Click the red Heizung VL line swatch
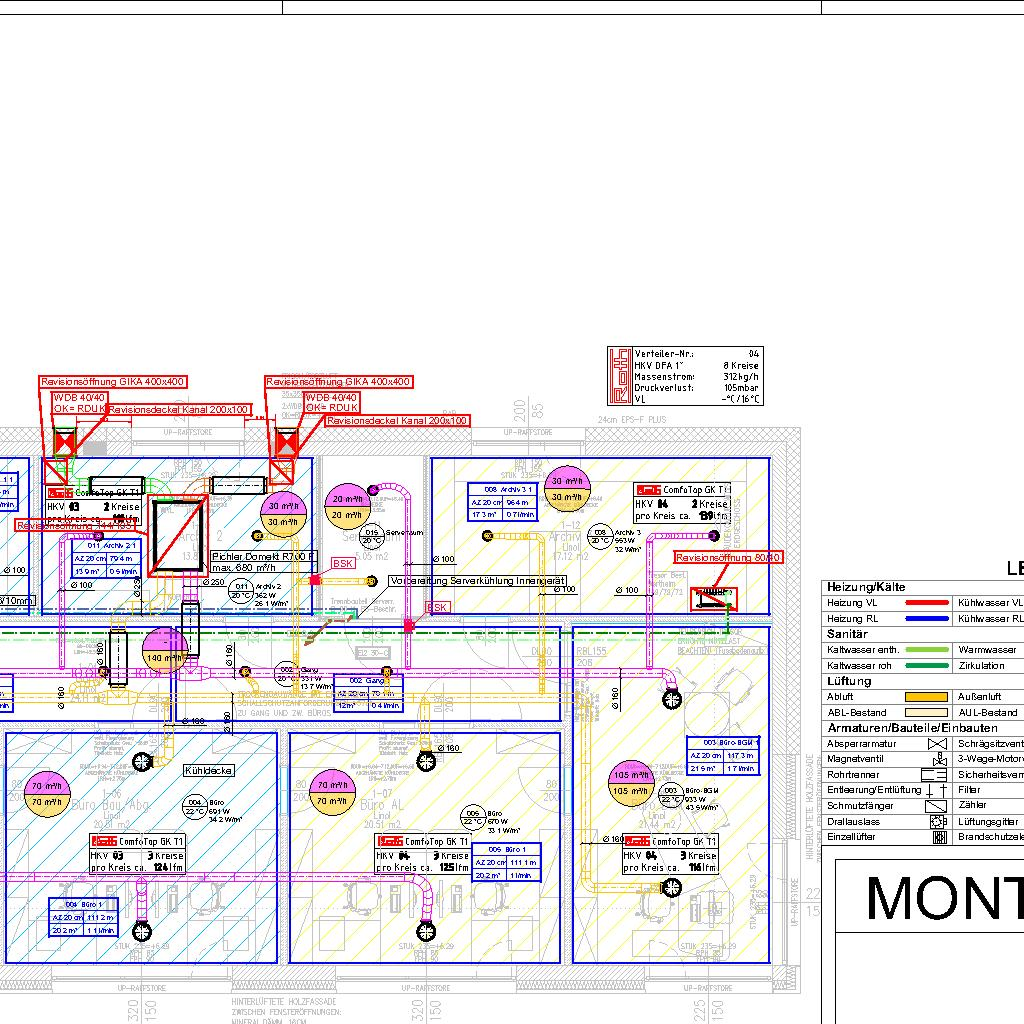Screen dimensions: 1024x1024 926,603
